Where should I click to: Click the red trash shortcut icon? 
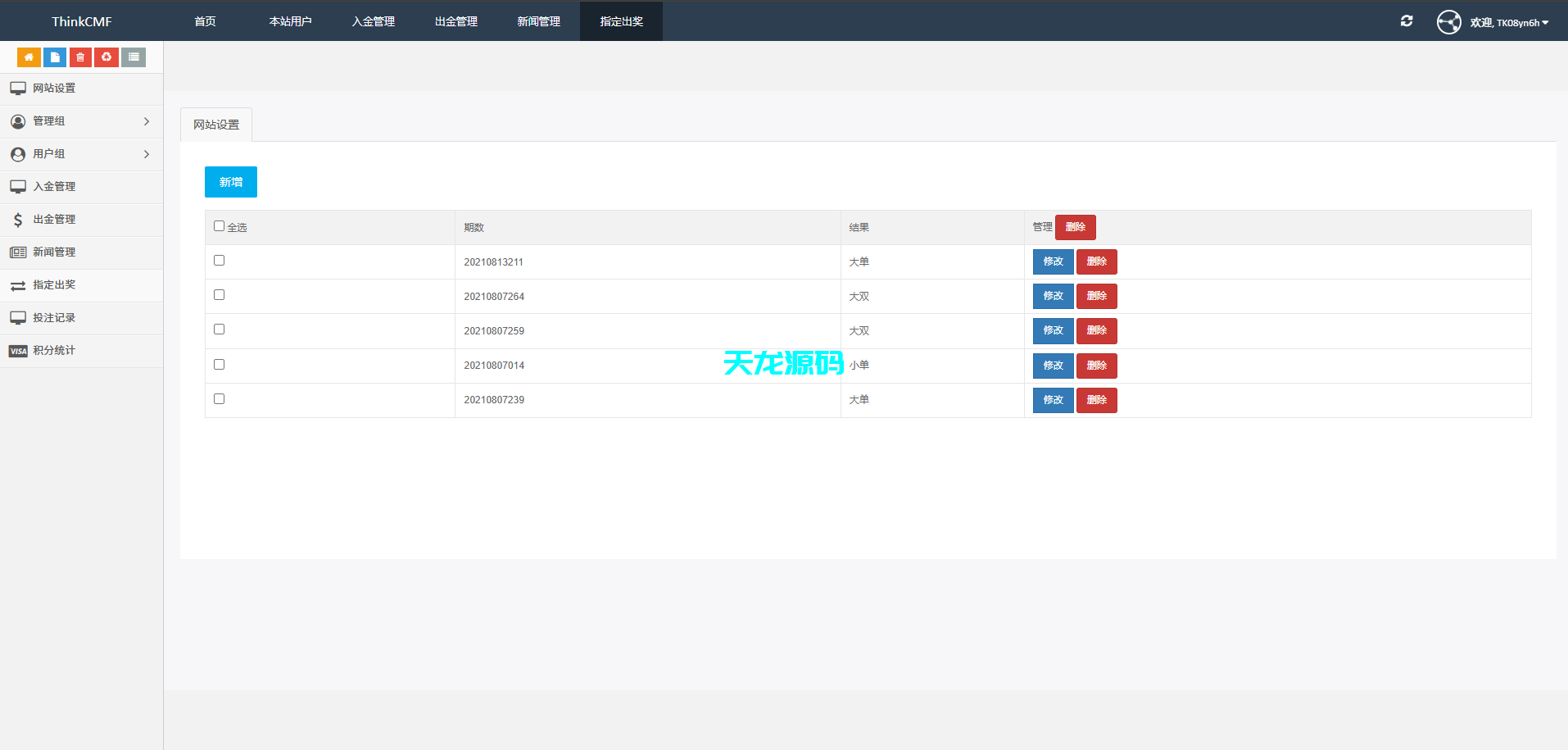[x=80, y=57]
